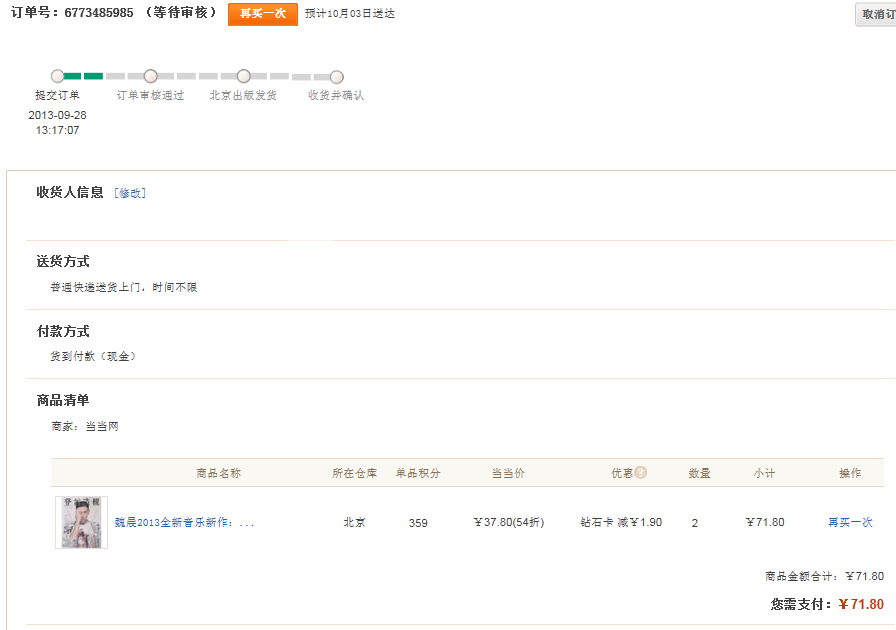896x630 pixels.
Task: Click the 商品金额合计 total line
Action: coord(824,576)
